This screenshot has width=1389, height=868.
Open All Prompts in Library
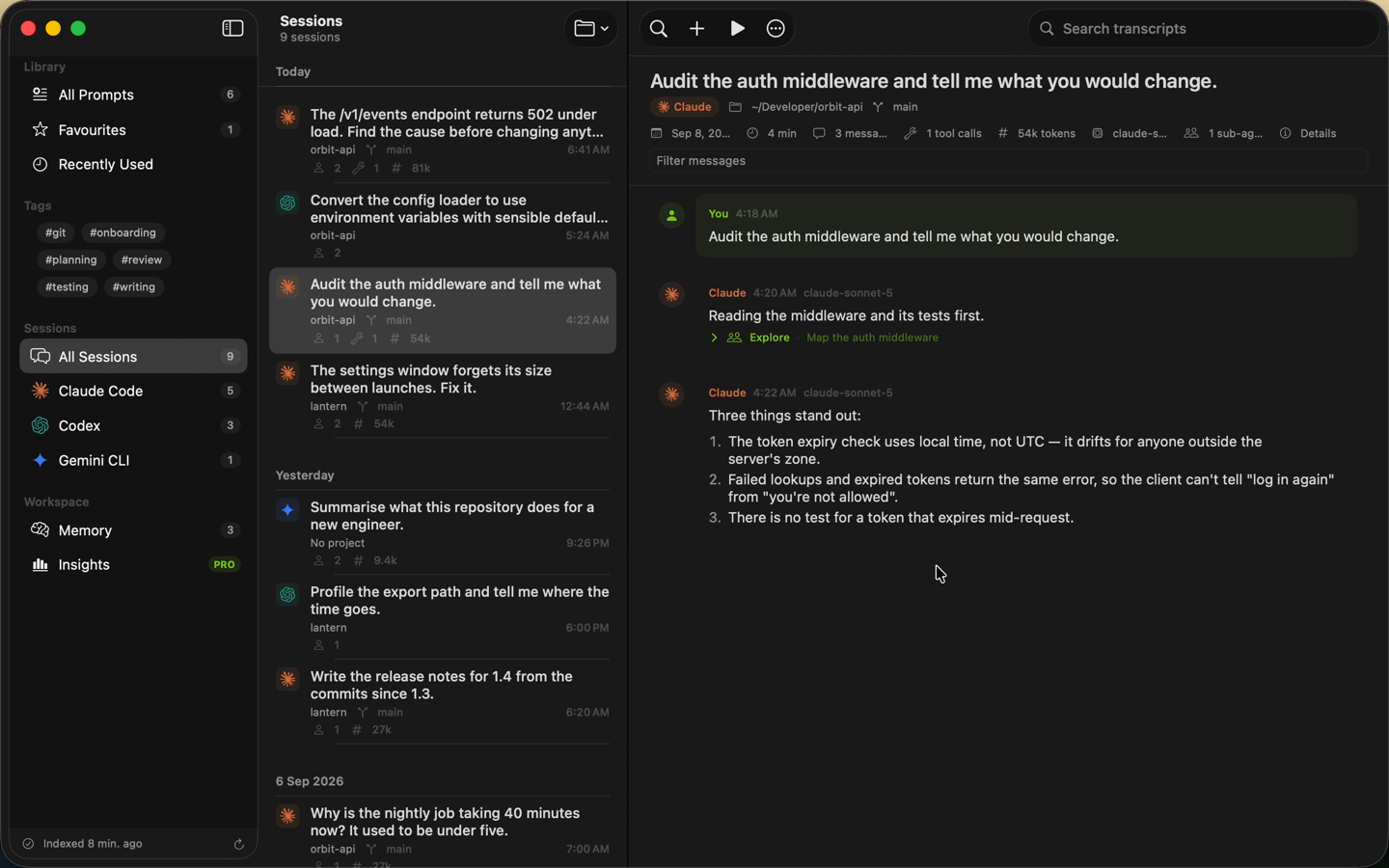point(133,95)
